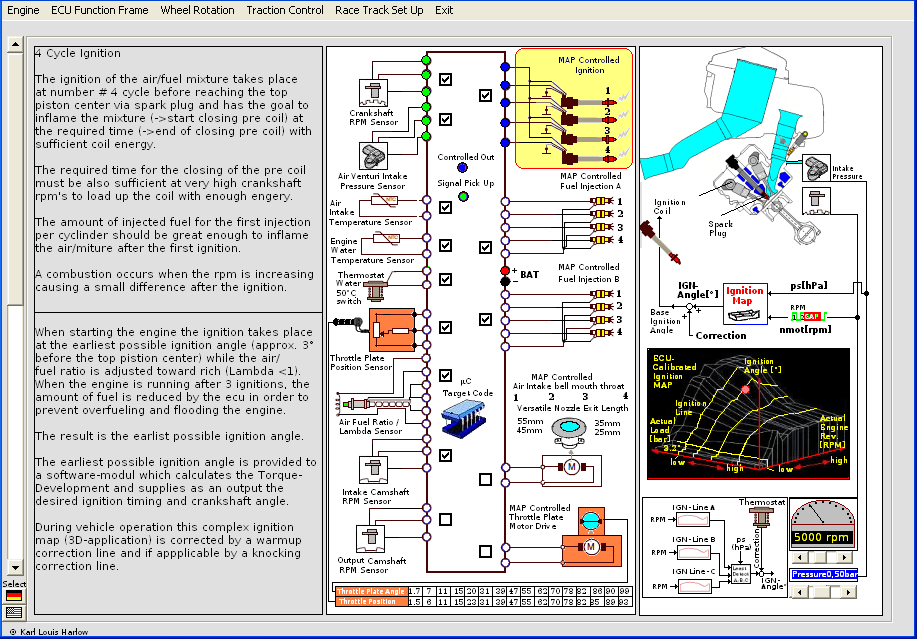Click the rpm slider thumb
This screenshot has height=639, width=917.
pyautogui.click(x=822, y=557)
